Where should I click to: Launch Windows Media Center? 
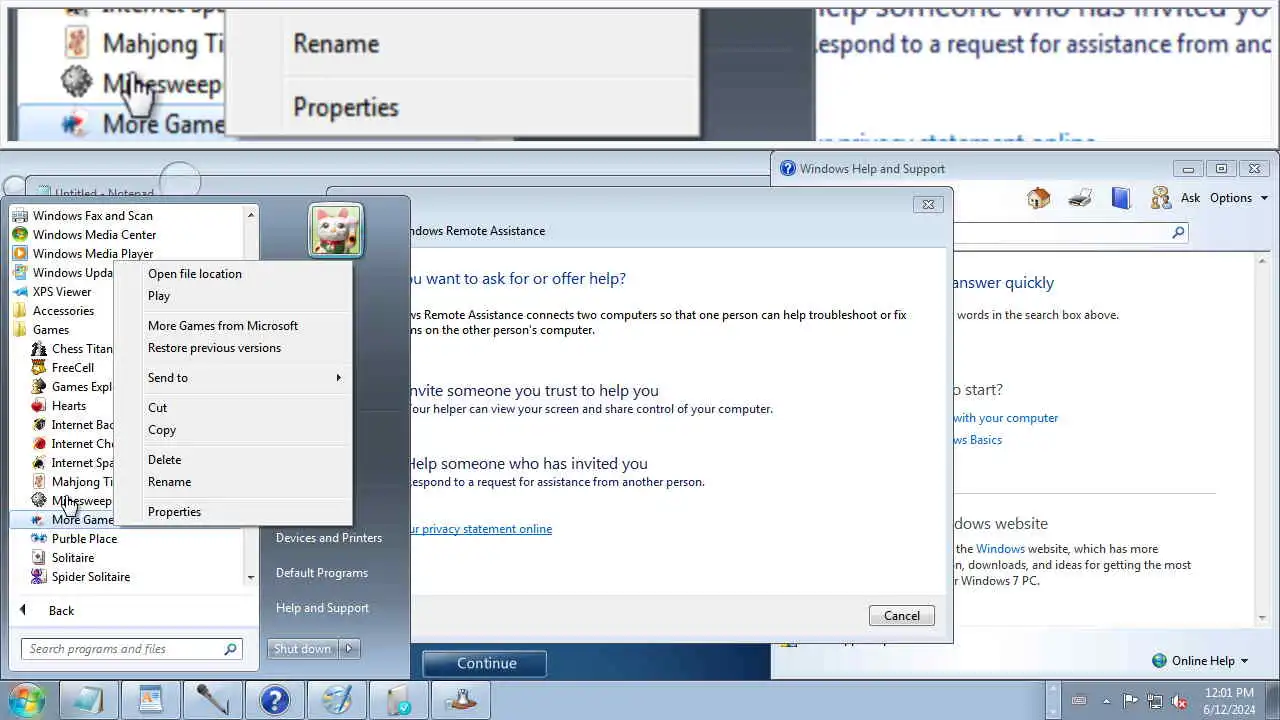pos(94,234)
